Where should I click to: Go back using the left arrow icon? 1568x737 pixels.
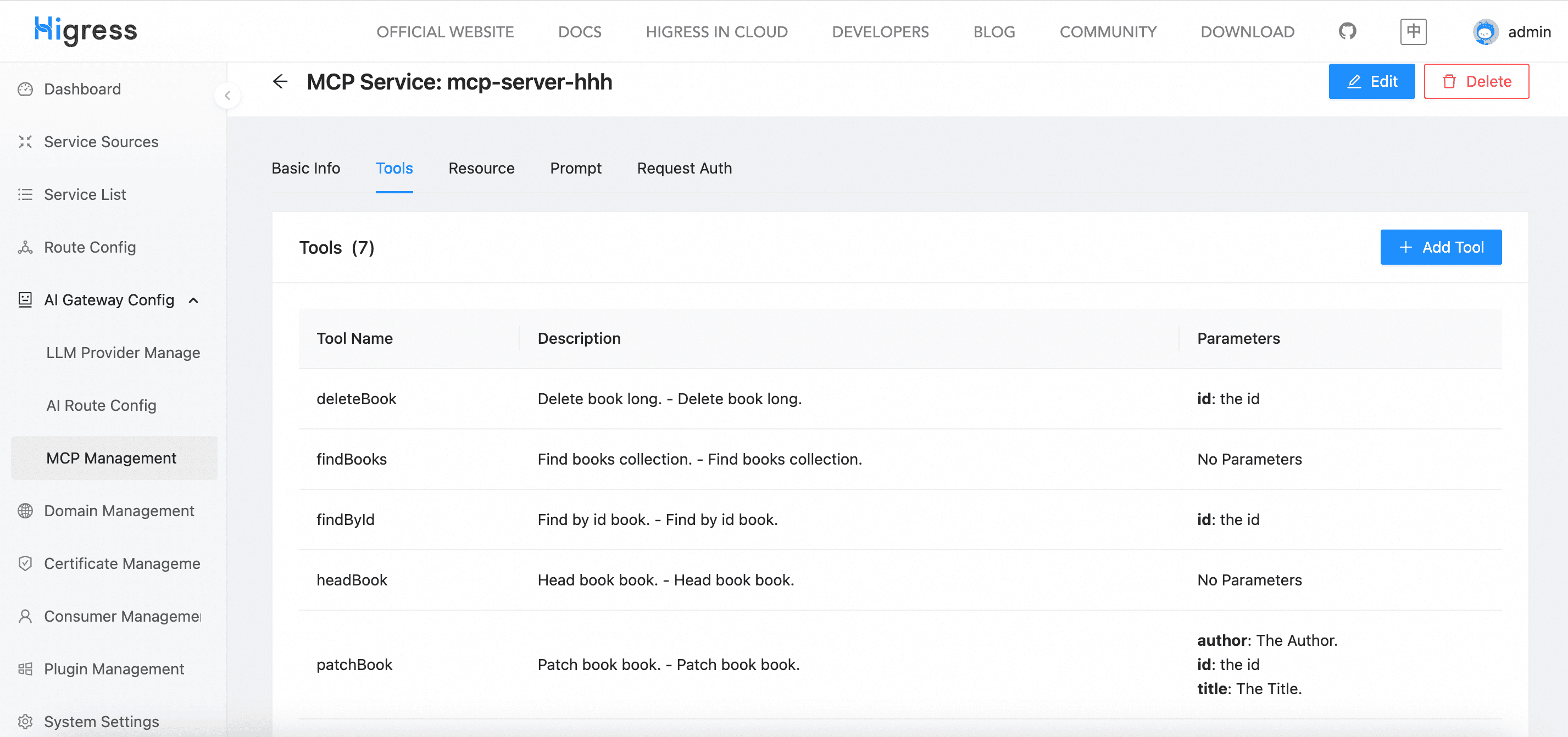(x=280, y=81)
